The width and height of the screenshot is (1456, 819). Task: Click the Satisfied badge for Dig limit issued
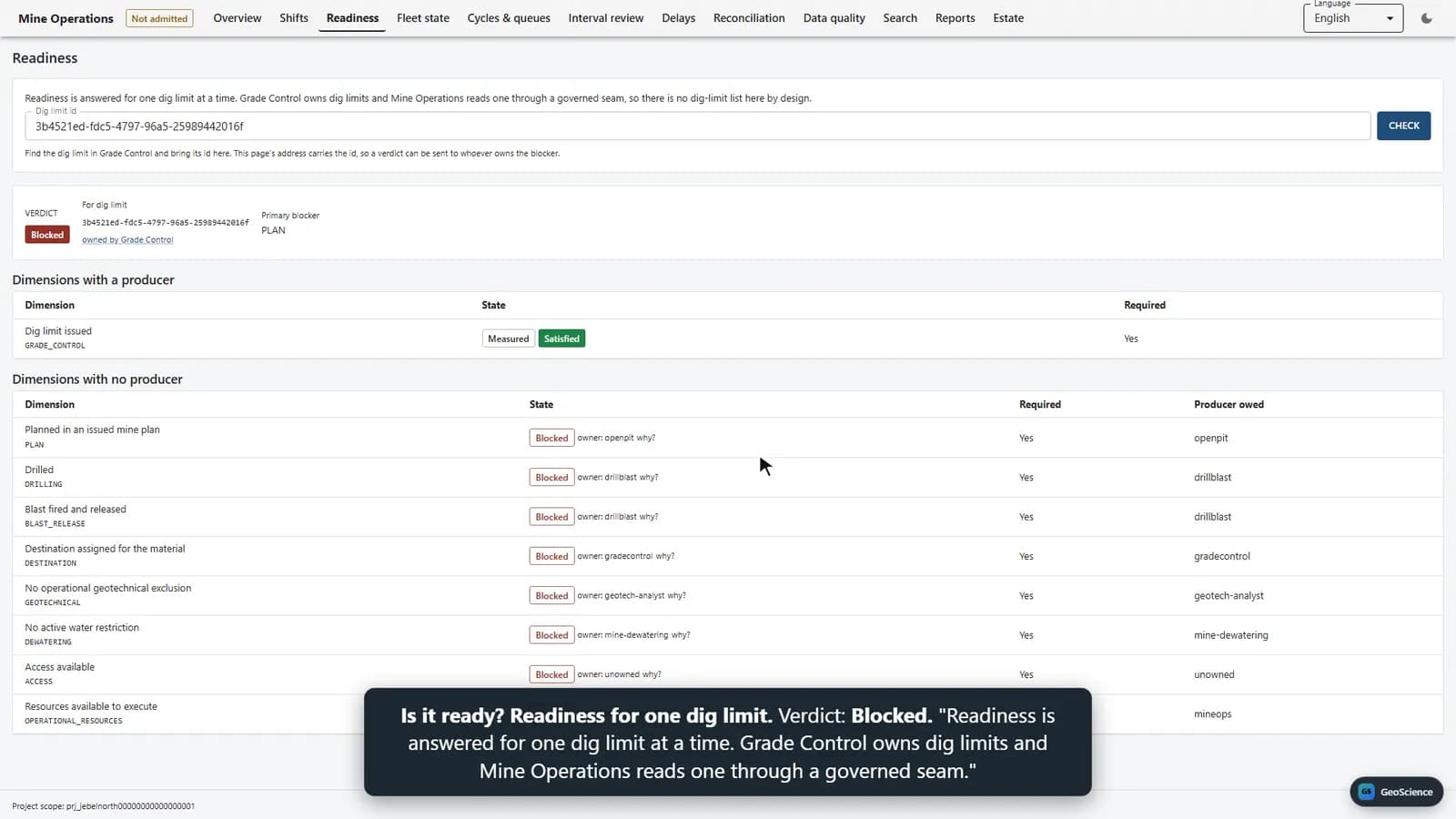pos(561,339)
